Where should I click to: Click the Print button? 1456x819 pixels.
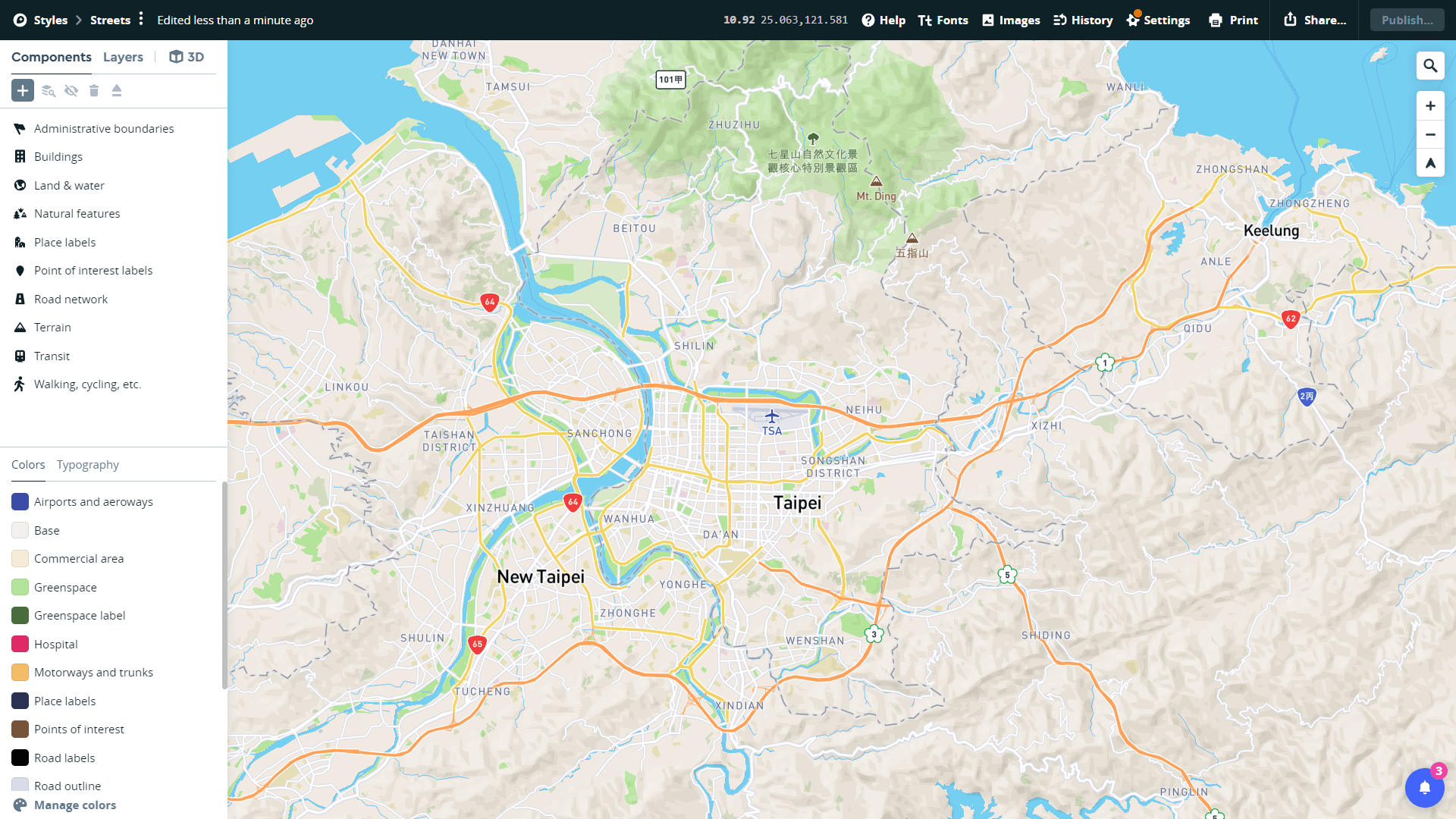pyautogui.click(x=1233, y=20)
